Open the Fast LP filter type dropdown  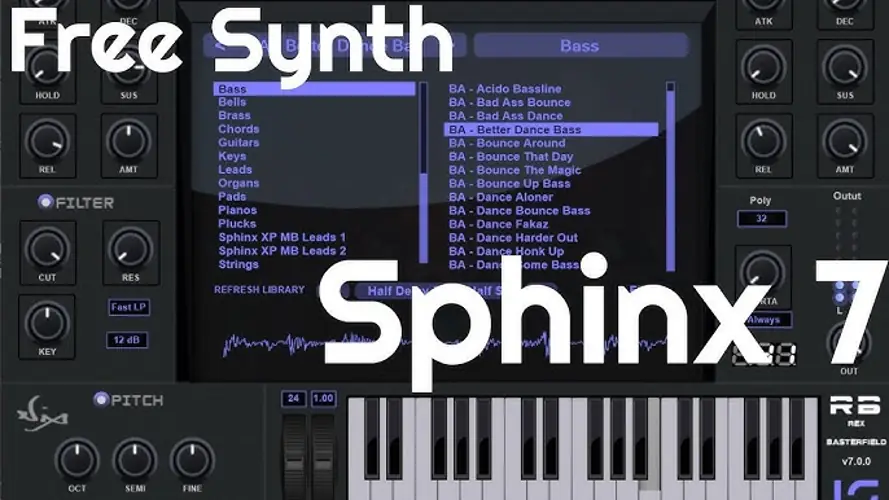[x=129, y=307]
